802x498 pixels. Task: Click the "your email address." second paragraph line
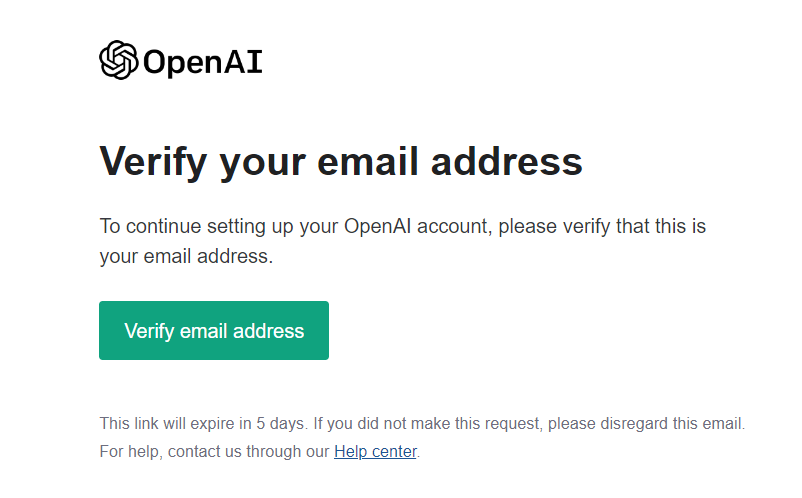pos(186,256)
